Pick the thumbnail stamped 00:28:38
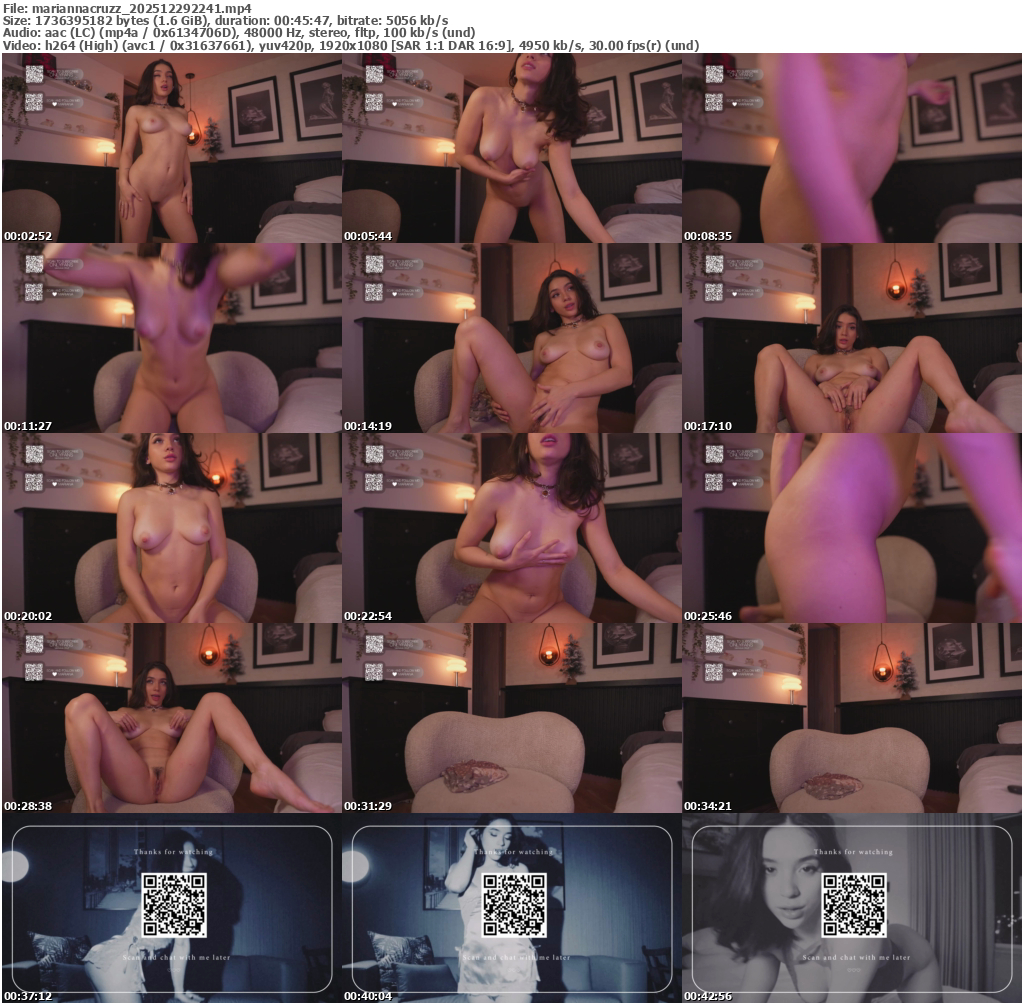This screenshot has height=1003, width=1024. [x=172, y=718]
